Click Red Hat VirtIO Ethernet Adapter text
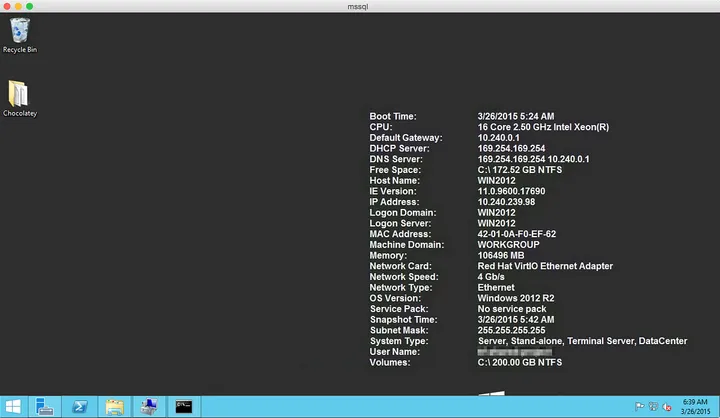Image resolution: width=720 pixels, height=418 pixels. coord(545,266)
